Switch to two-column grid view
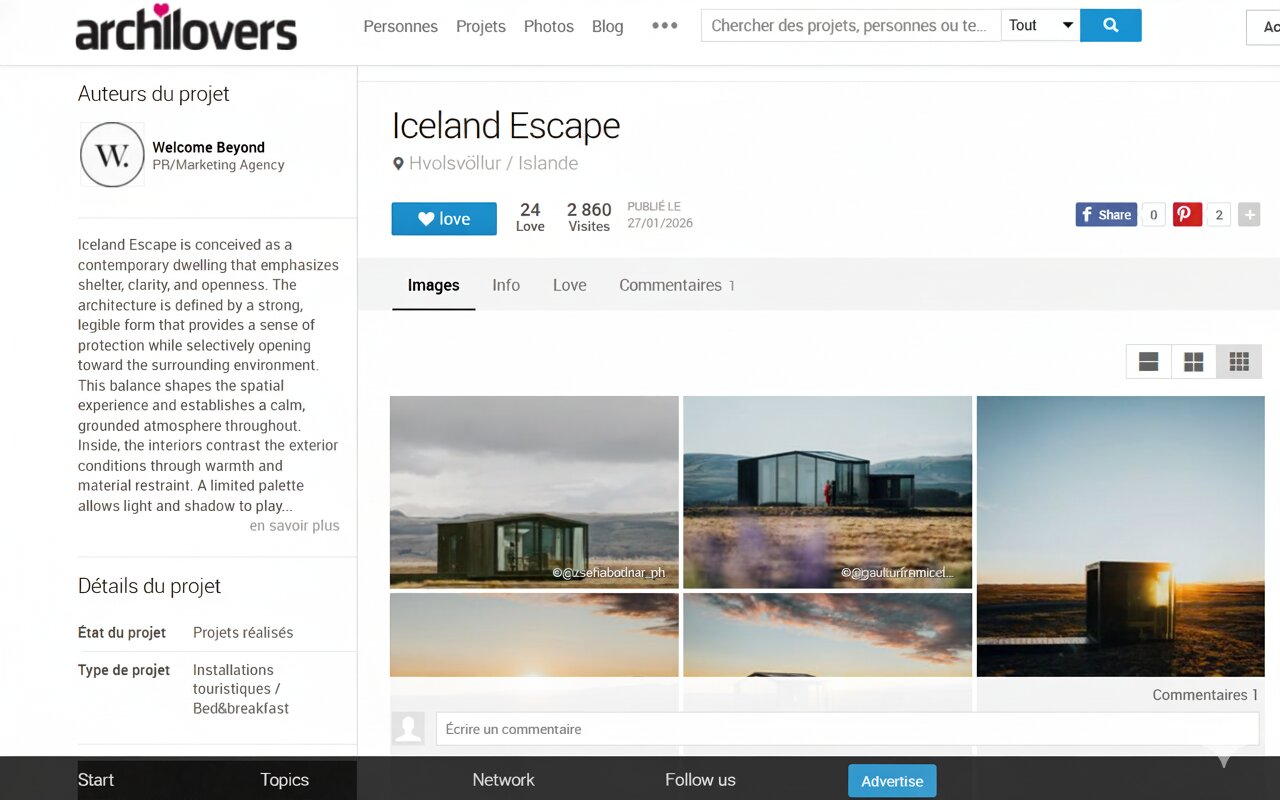Viewport: 1280px width, 800px height. point(1193,362)
